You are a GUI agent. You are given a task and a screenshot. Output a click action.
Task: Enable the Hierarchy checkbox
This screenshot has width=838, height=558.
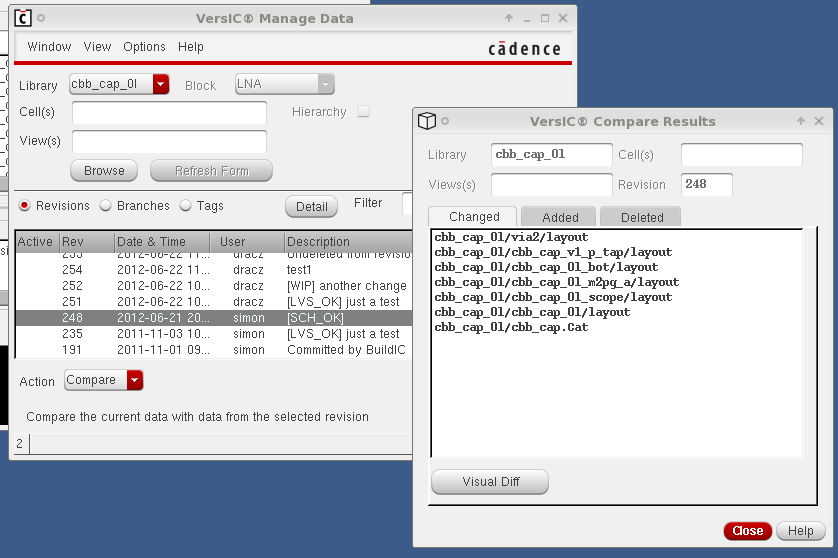tap(363, 112)
